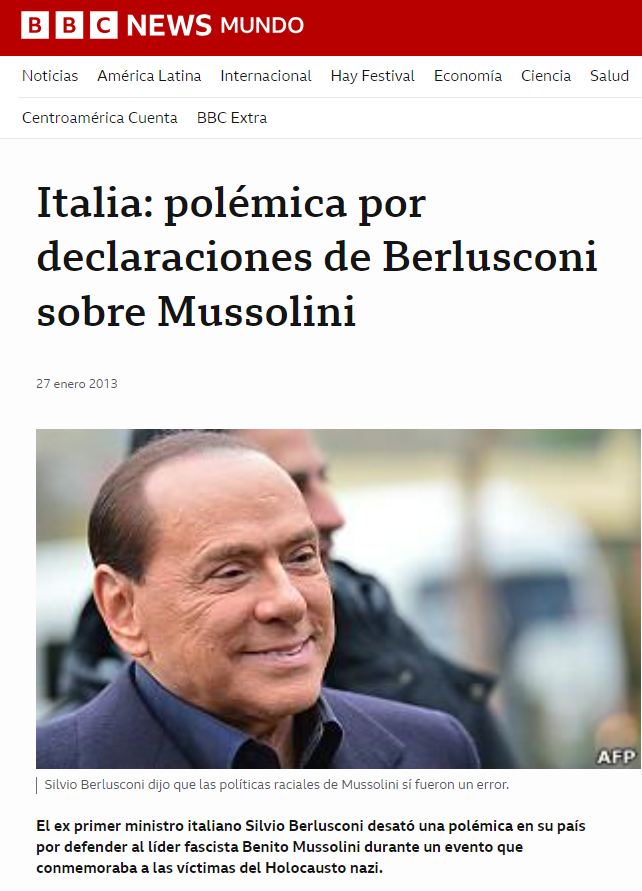Go to the Salud section

tap(609, 76)
